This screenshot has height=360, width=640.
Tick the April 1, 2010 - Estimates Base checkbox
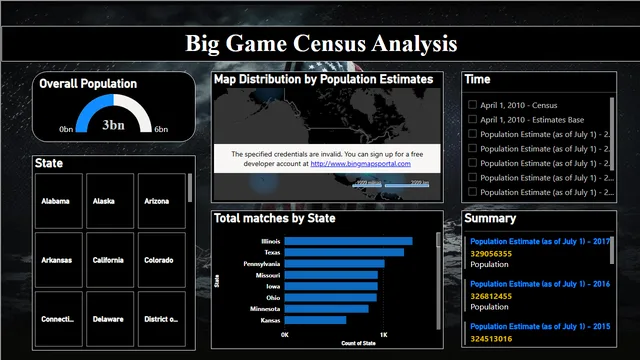[x=472, y=119]
